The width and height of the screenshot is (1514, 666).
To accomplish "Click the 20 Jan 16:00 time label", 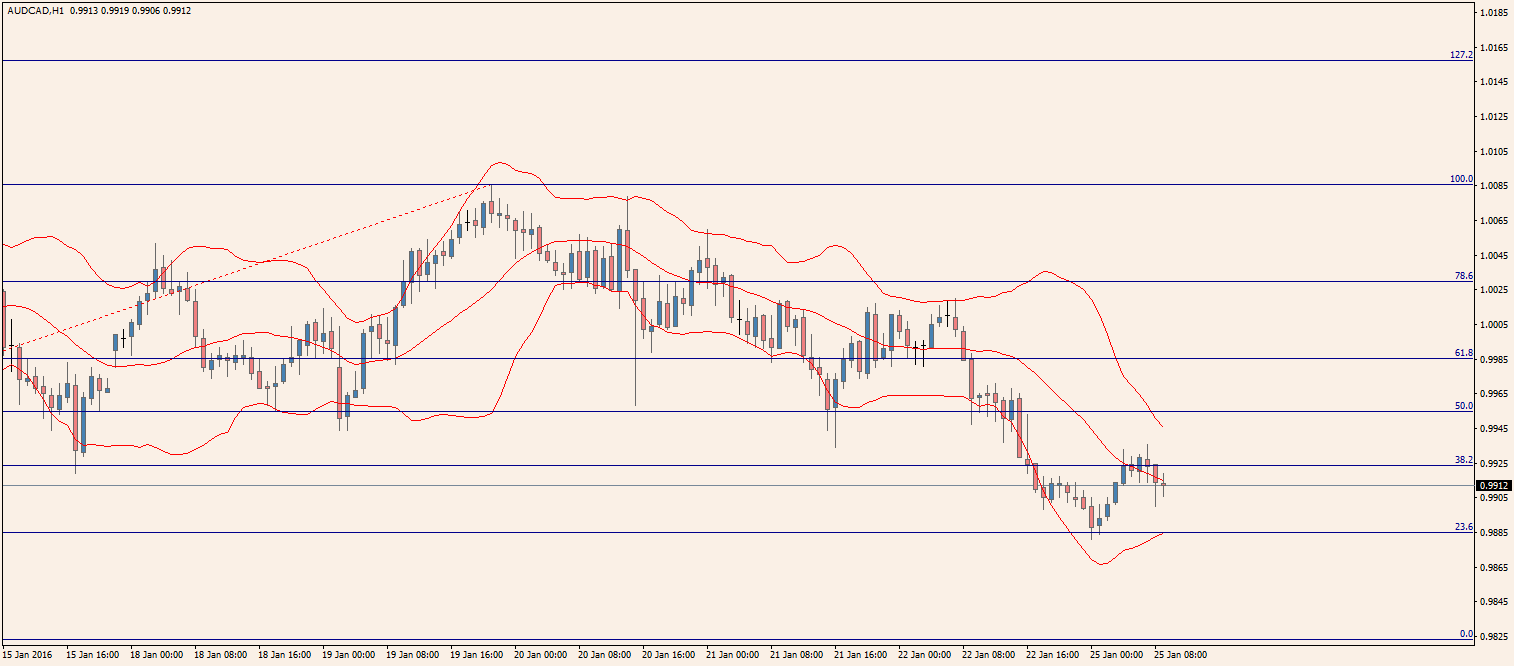I will pos(669,655).
